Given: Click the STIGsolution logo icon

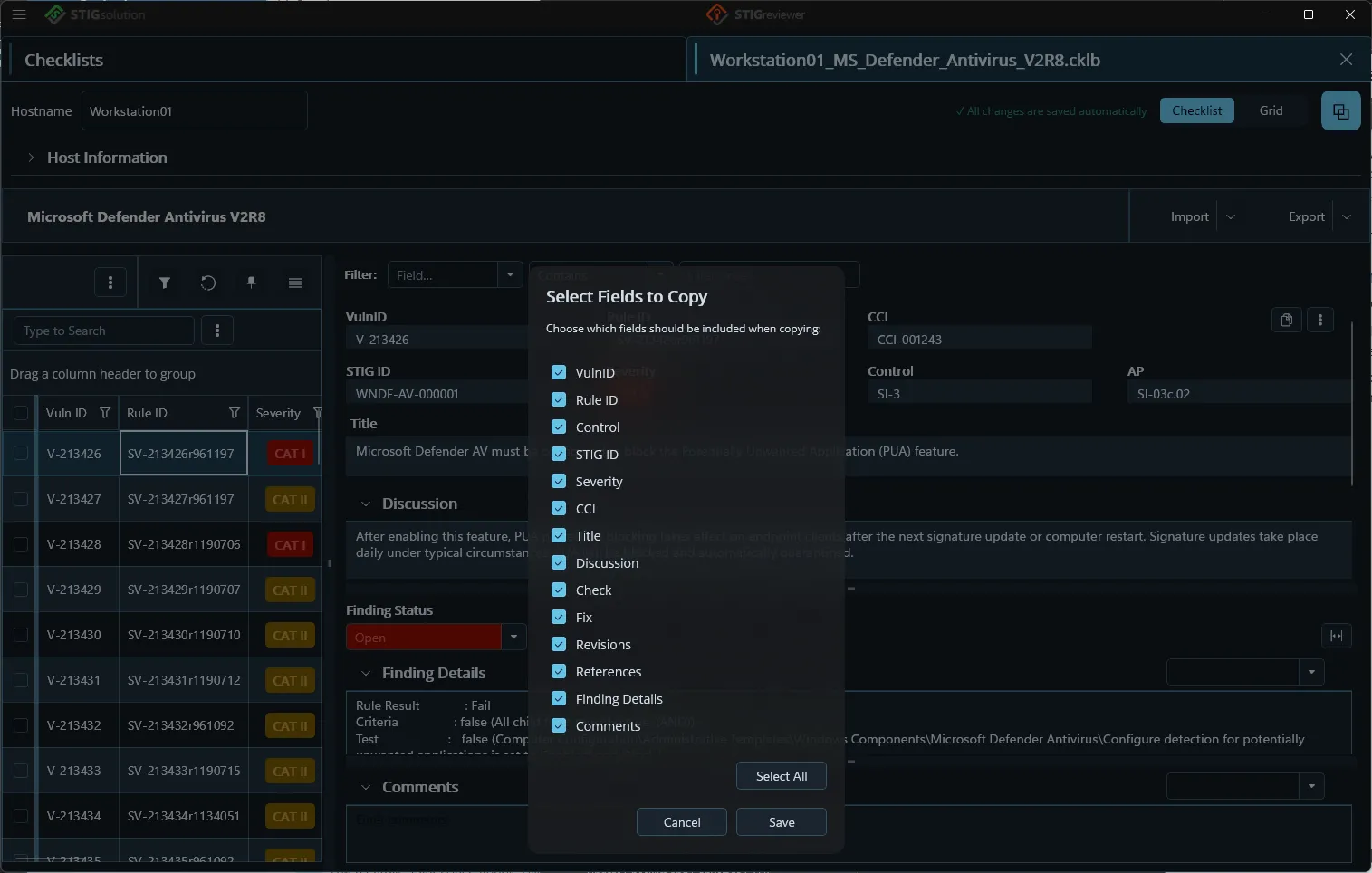Looking at the screenshot, I should pyautogui.click(x=55, y=14).
